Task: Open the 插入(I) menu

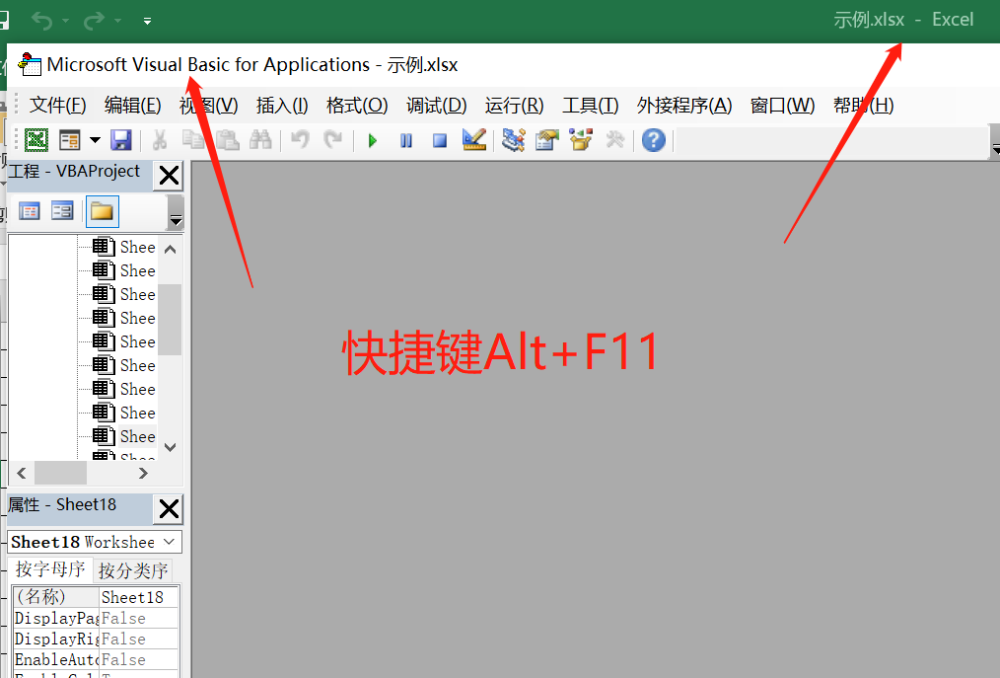Action: (x=282, y=105)
